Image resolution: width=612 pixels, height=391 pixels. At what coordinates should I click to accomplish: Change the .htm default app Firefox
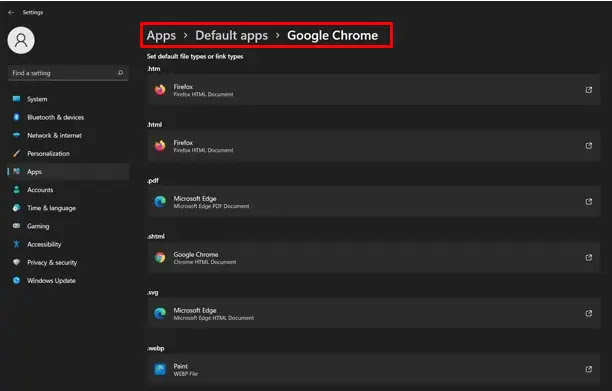pyautogui.click(x=374, y=90)
